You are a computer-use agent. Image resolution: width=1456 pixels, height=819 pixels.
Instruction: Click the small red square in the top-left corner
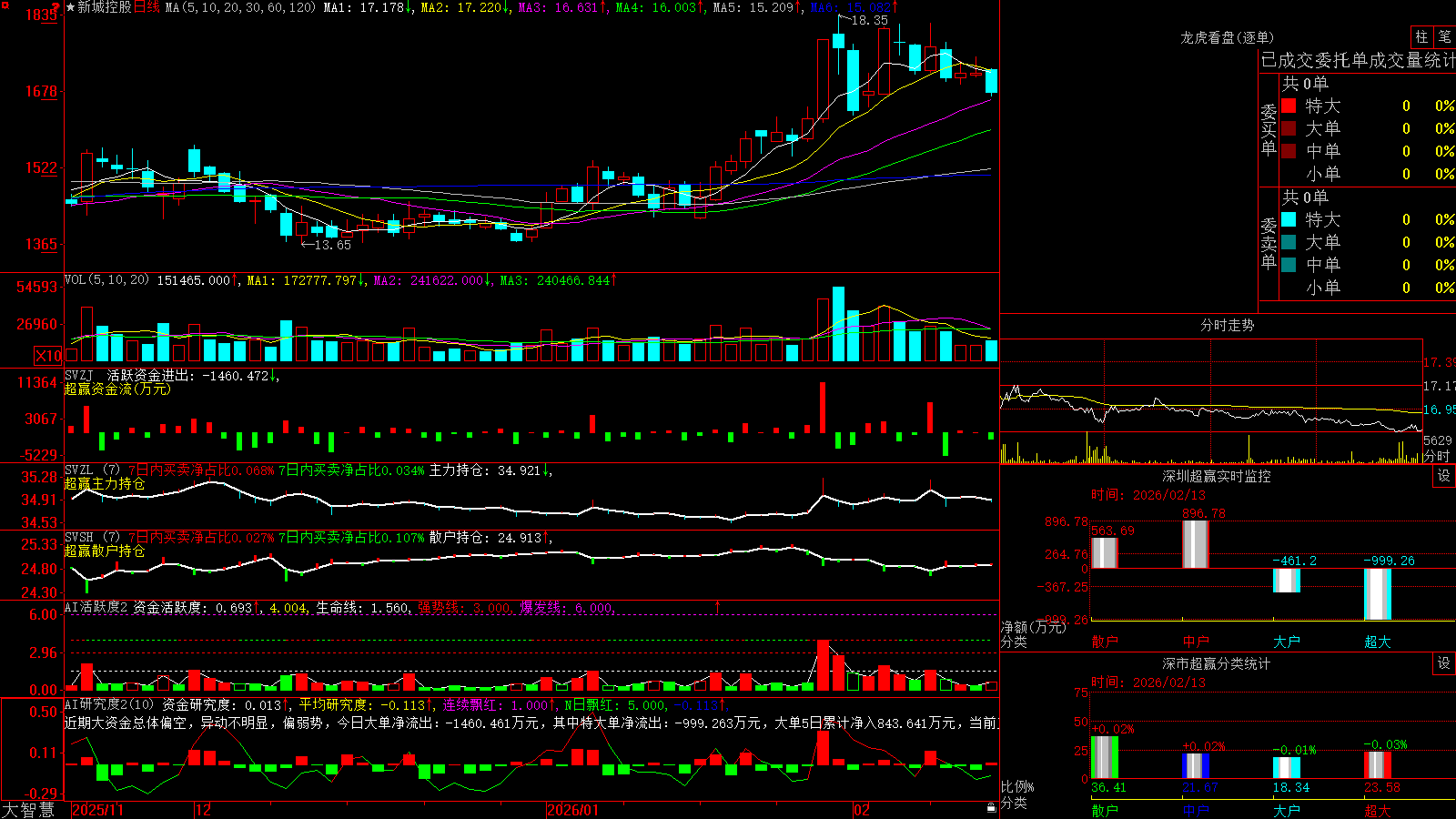click(x=4, y=4)
